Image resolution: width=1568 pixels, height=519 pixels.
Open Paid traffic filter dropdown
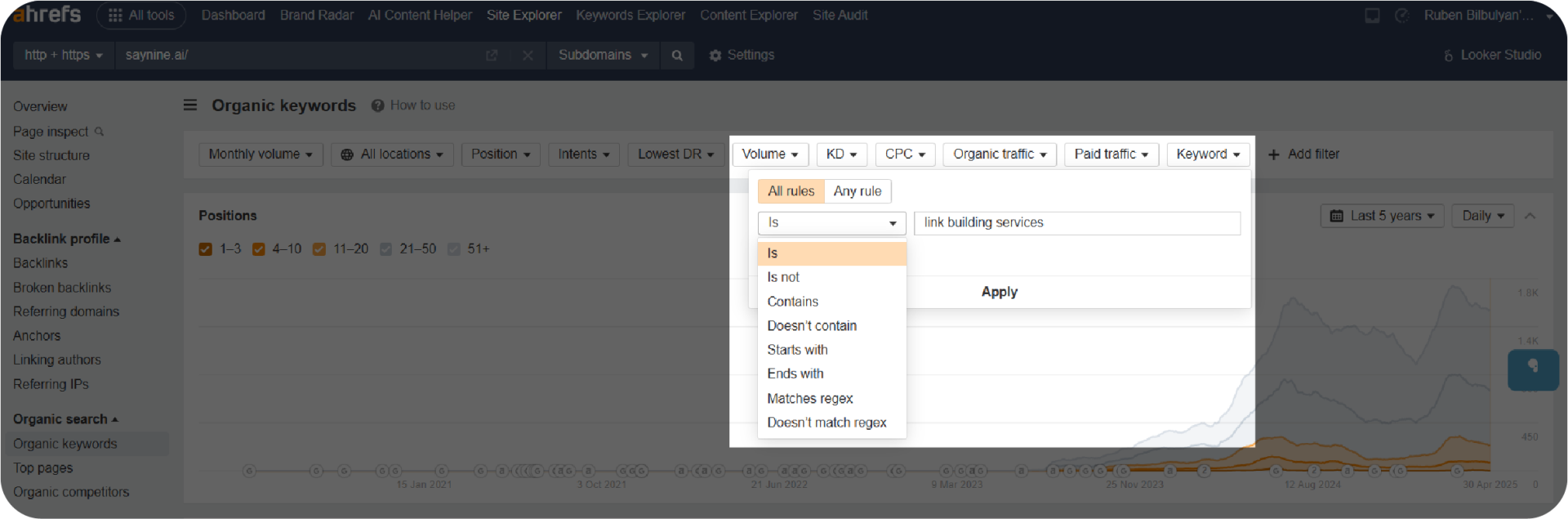pos(1111,154)
